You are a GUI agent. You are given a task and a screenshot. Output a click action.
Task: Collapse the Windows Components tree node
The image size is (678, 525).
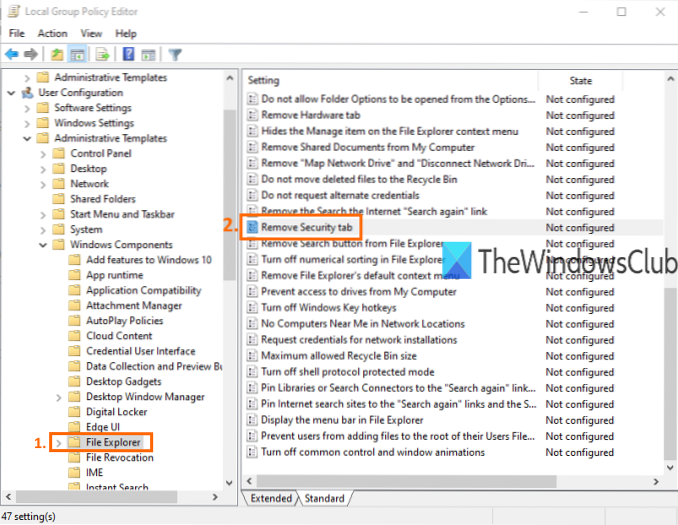coord(42,245)
